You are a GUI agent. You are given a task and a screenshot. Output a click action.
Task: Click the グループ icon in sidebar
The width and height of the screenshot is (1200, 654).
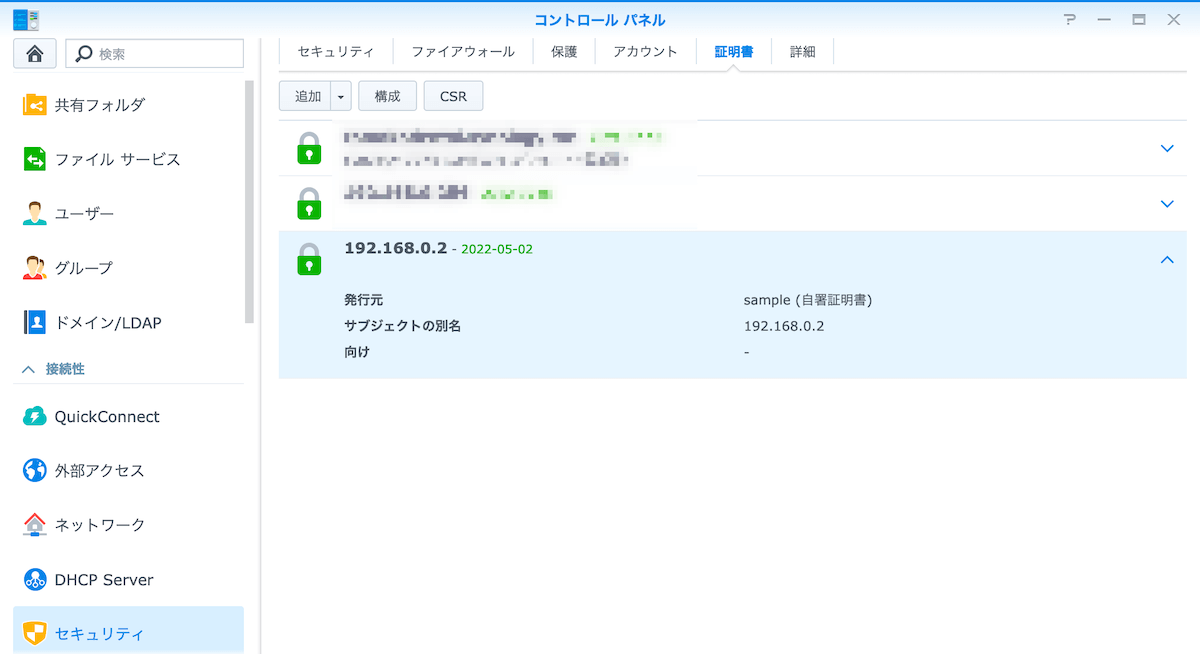35,268
